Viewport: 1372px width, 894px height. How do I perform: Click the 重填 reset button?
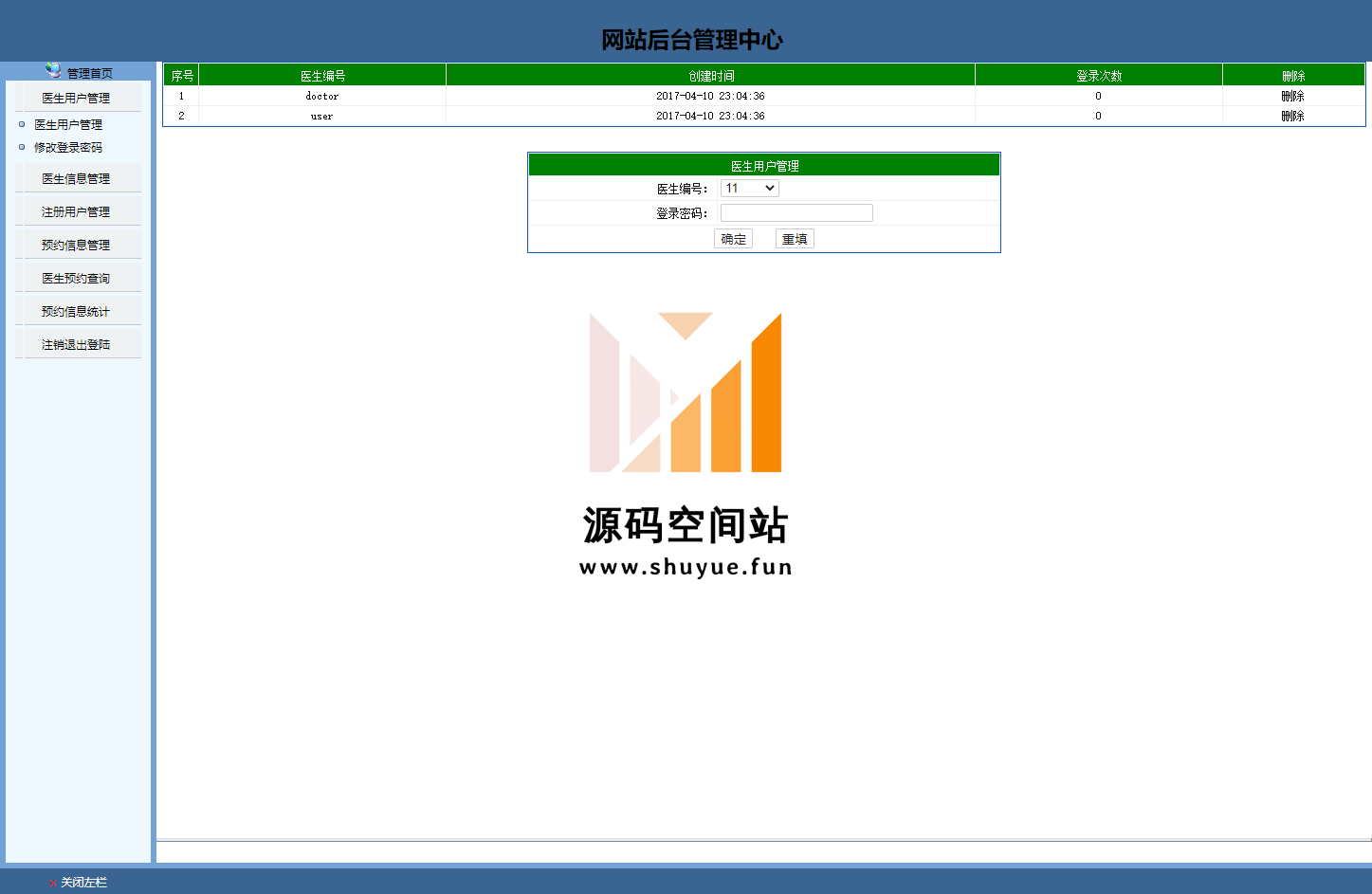tap(795, 239)
